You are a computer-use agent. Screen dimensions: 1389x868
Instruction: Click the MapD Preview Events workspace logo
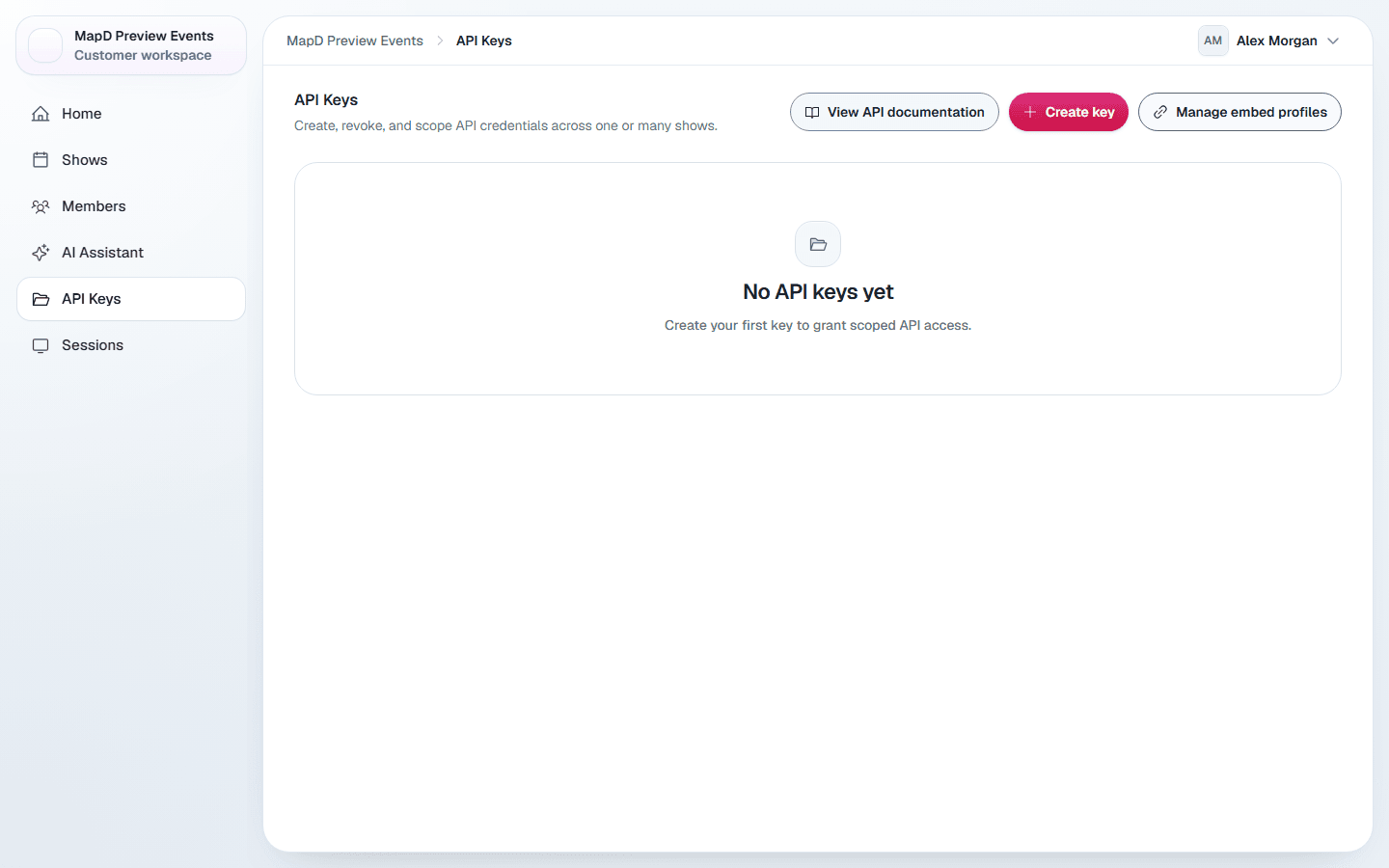point(45,45)
